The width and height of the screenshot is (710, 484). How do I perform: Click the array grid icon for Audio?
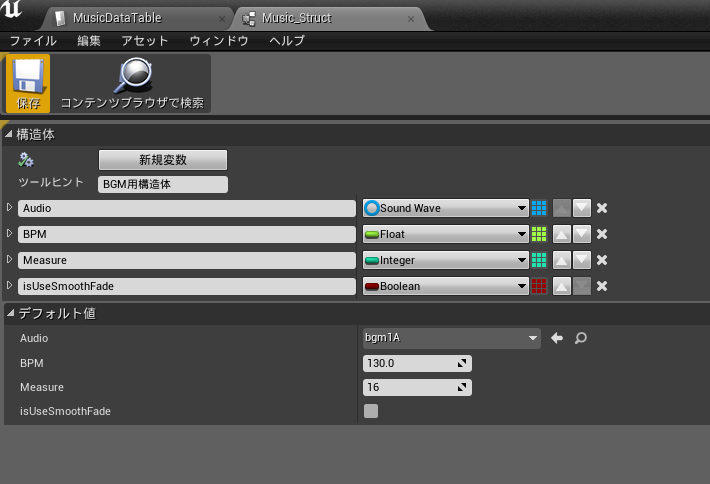(x=539, y=208)
